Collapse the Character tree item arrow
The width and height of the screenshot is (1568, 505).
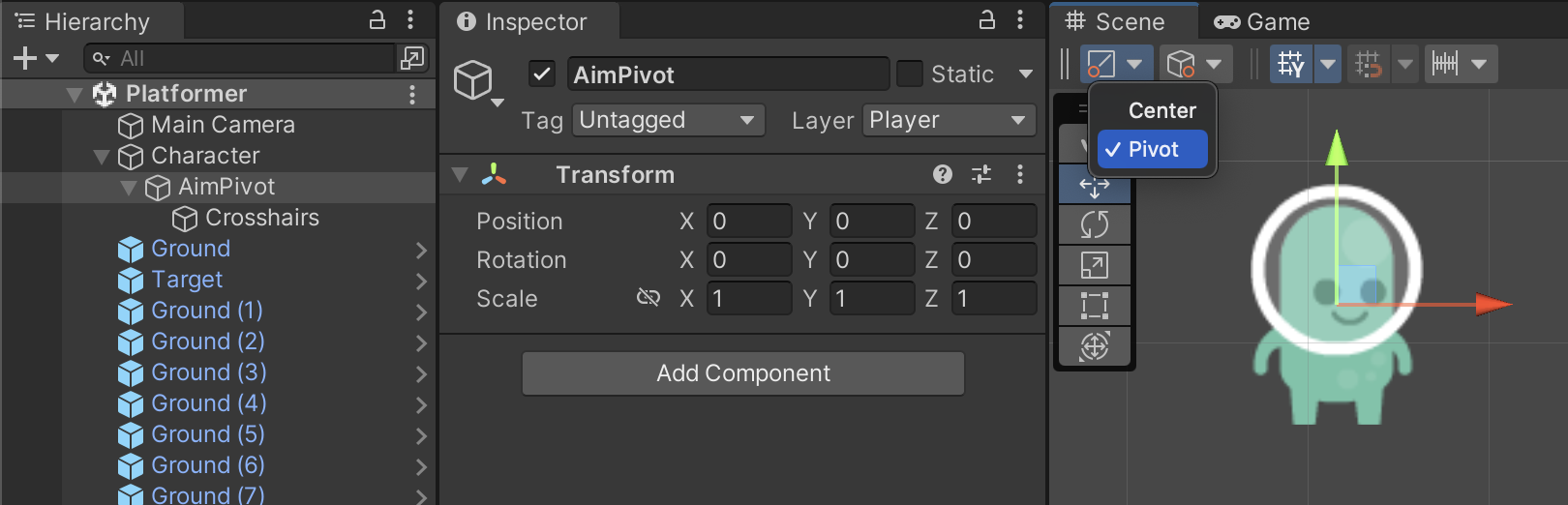102,156
